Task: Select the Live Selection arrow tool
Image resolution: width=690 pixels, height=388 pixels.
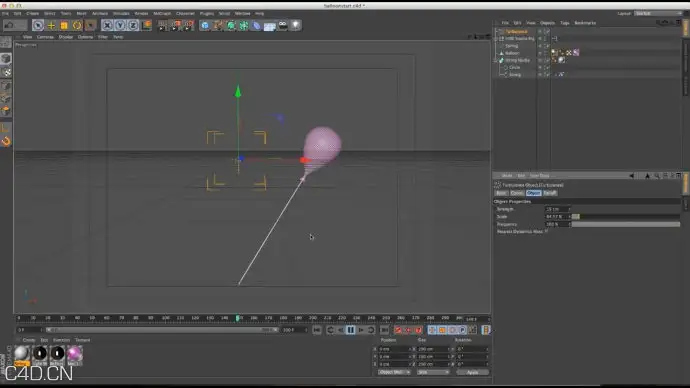Action: coord(38,26)
